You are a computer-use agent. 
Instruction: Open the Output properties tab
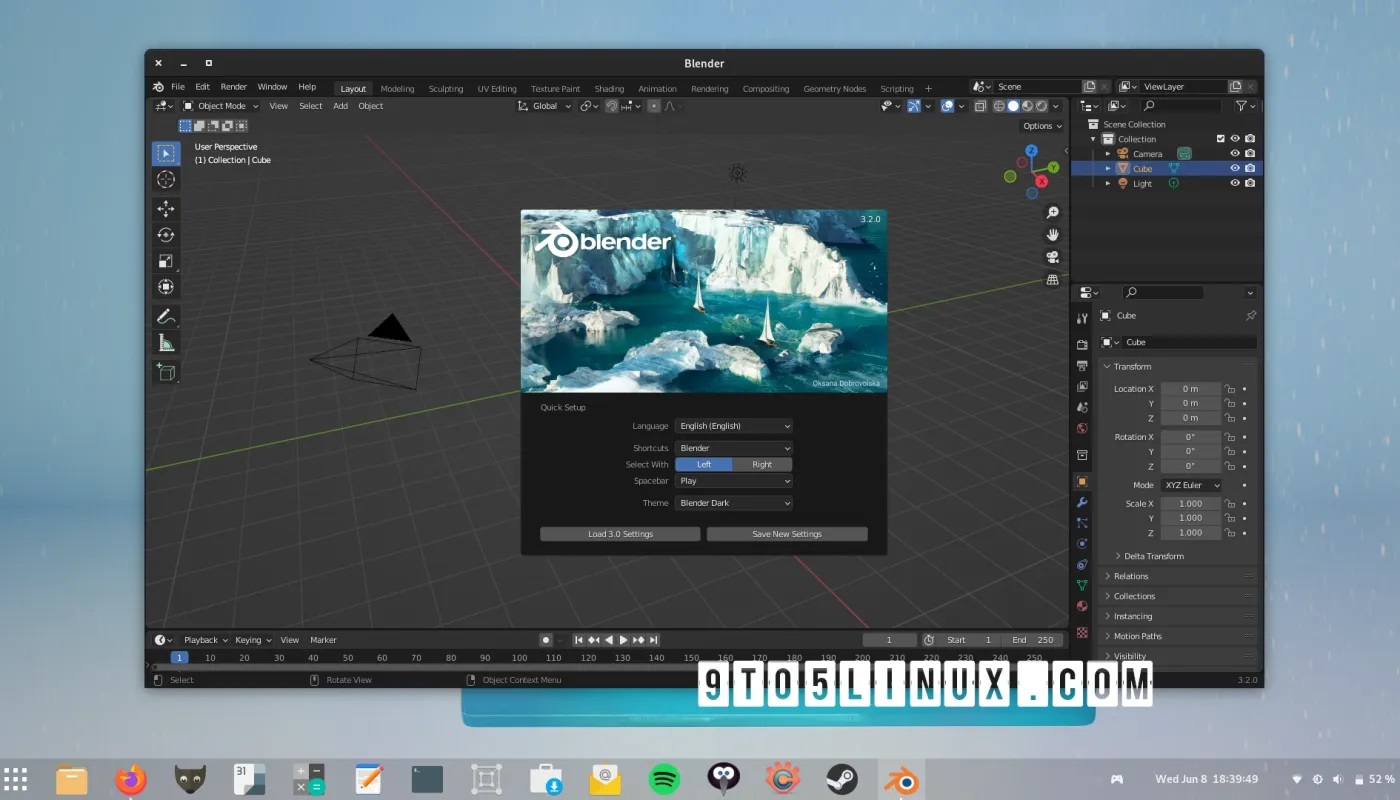pyautogui.click(x=1082, y=365)
